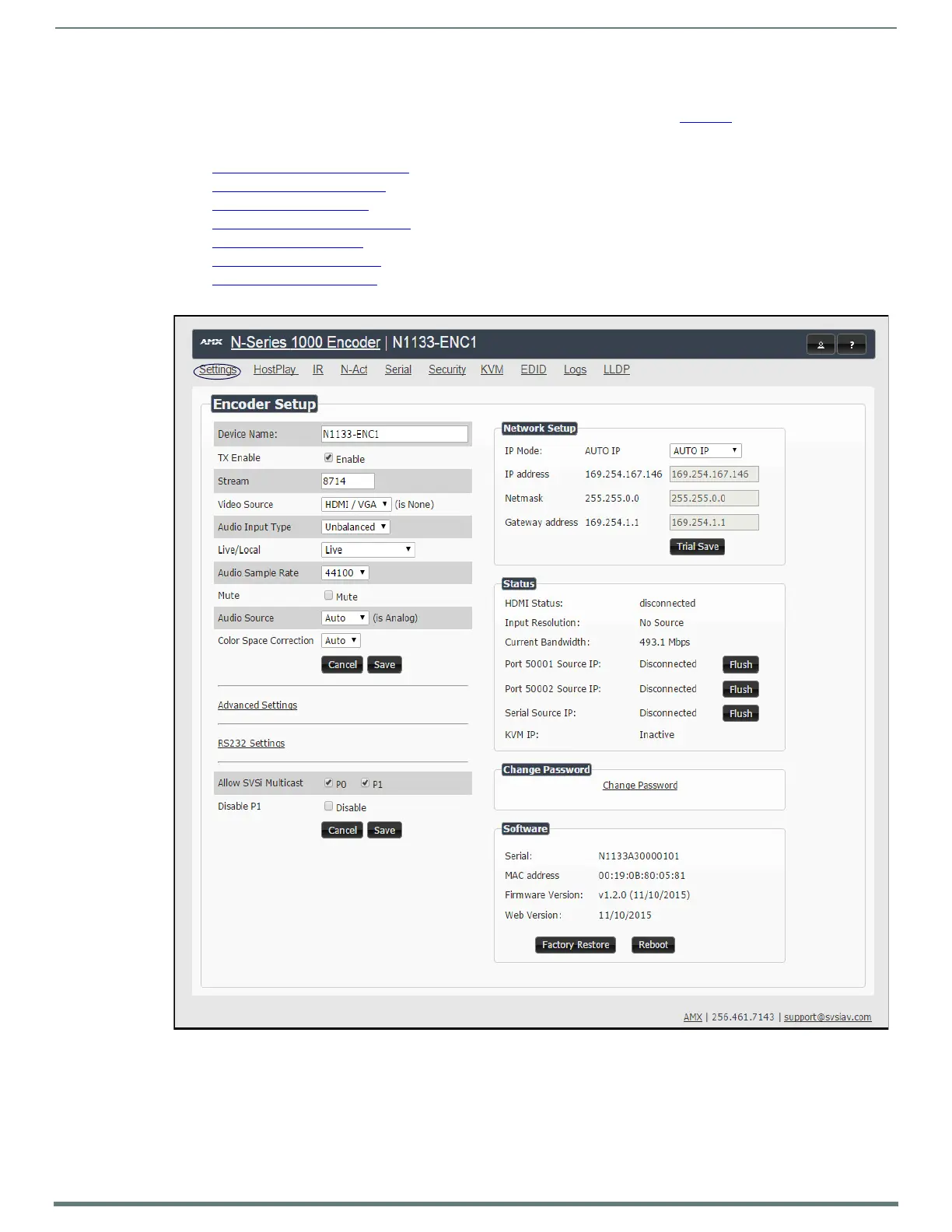Switch to the IR tab
The width and height of the screenshot is (952, 1232).
[318, 369]
